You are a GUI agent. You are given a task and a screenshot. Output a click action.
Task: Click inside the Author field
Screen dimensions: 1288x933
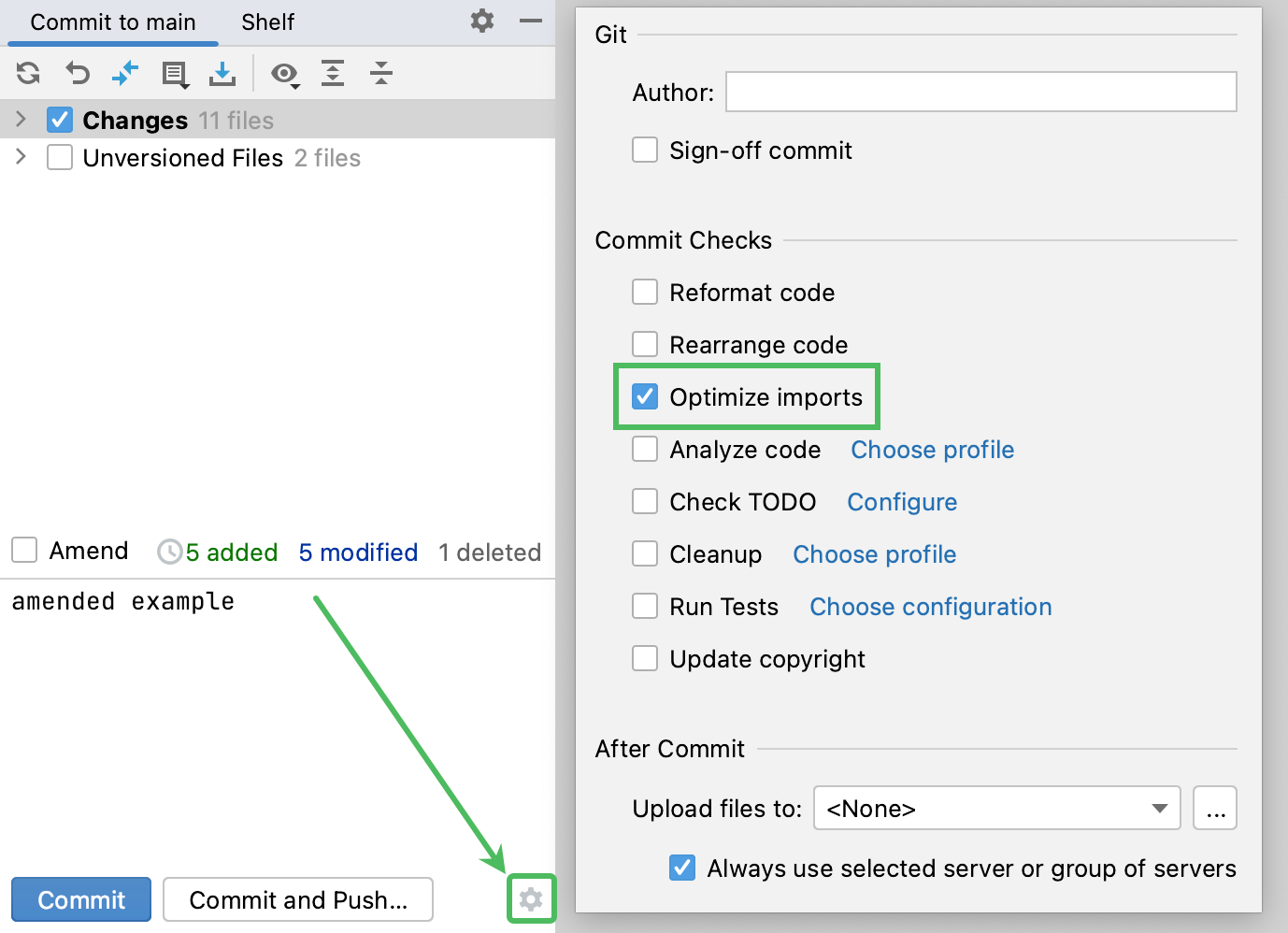[x=980, y=92]
